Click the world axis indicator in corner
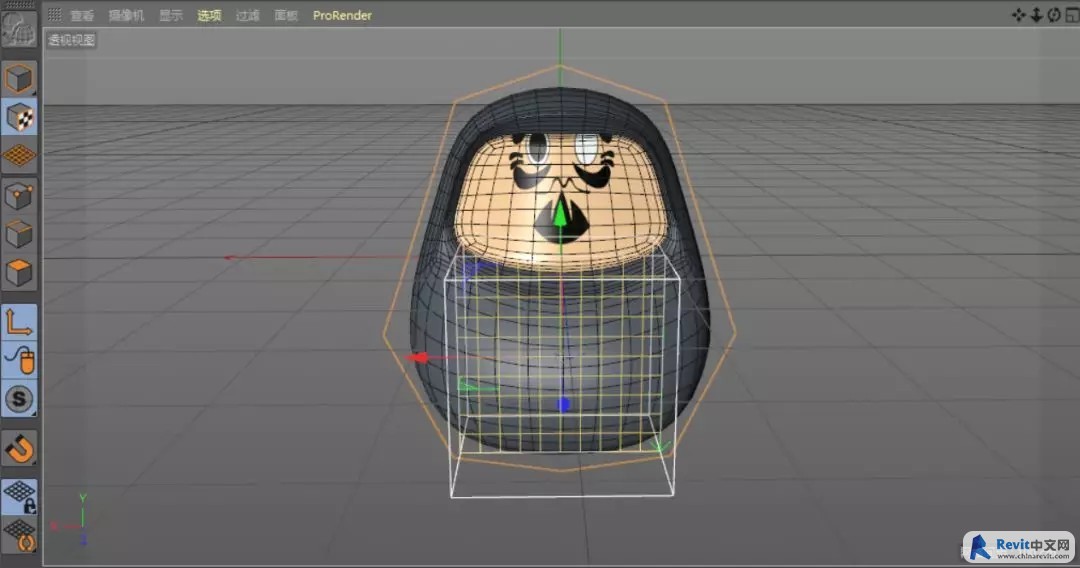Screen dimensions: 1080x568 [x=70, y=520]
